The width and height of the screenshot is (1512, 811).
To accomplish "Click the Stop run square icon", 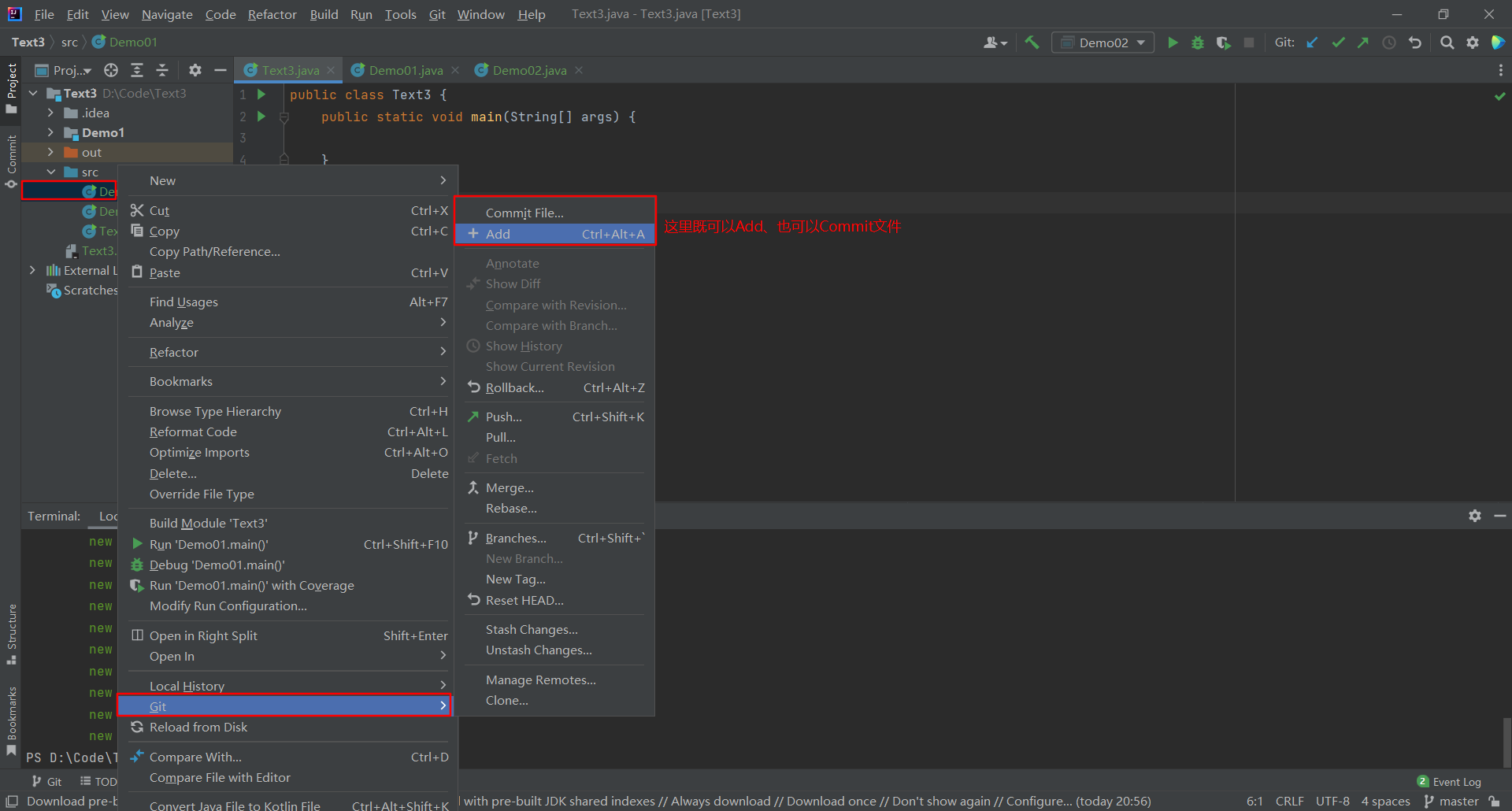I will point(1249,43).
